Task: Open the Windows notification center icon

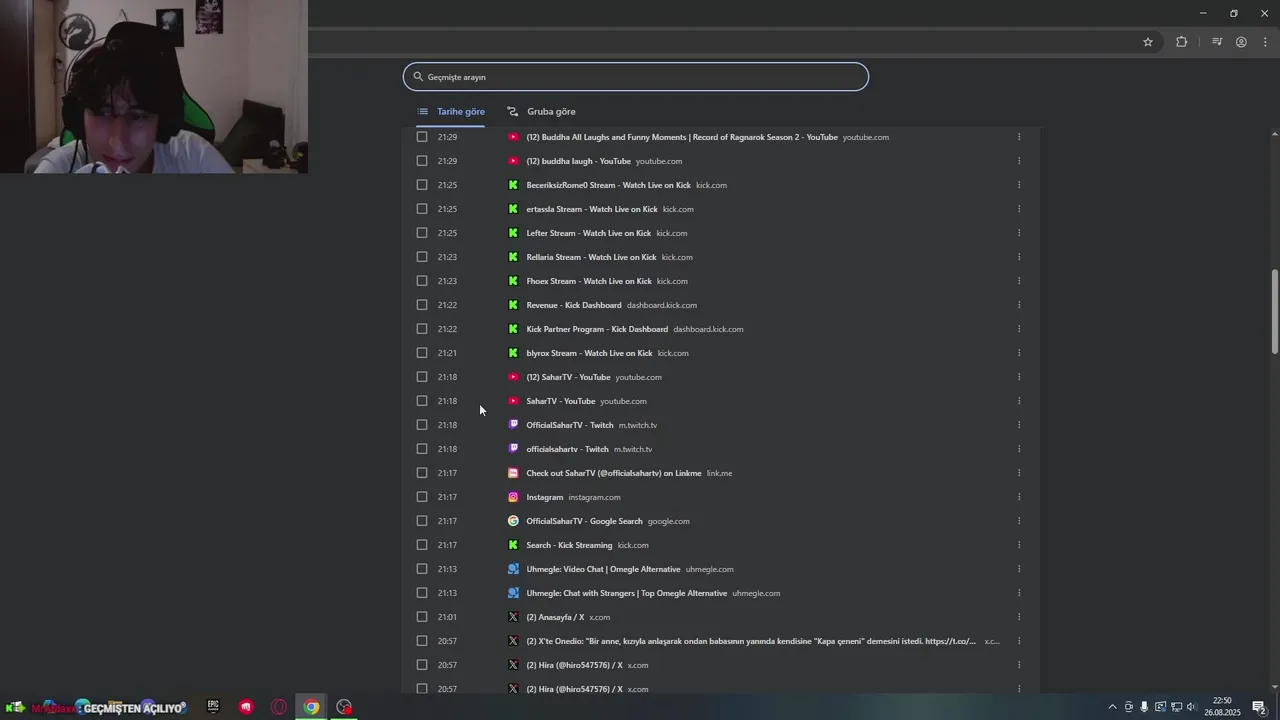Action: (1259, 707)
